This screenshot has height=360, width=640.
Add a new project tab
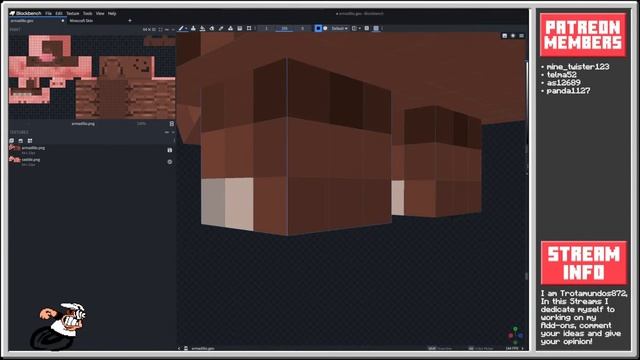coord(130,20)
